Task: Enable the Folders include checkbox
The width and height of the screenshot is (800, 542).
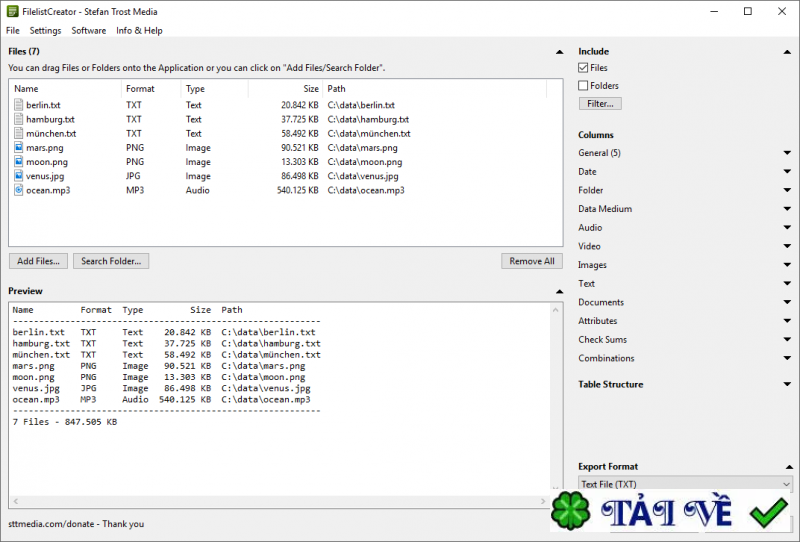Action: pos(583,85)
